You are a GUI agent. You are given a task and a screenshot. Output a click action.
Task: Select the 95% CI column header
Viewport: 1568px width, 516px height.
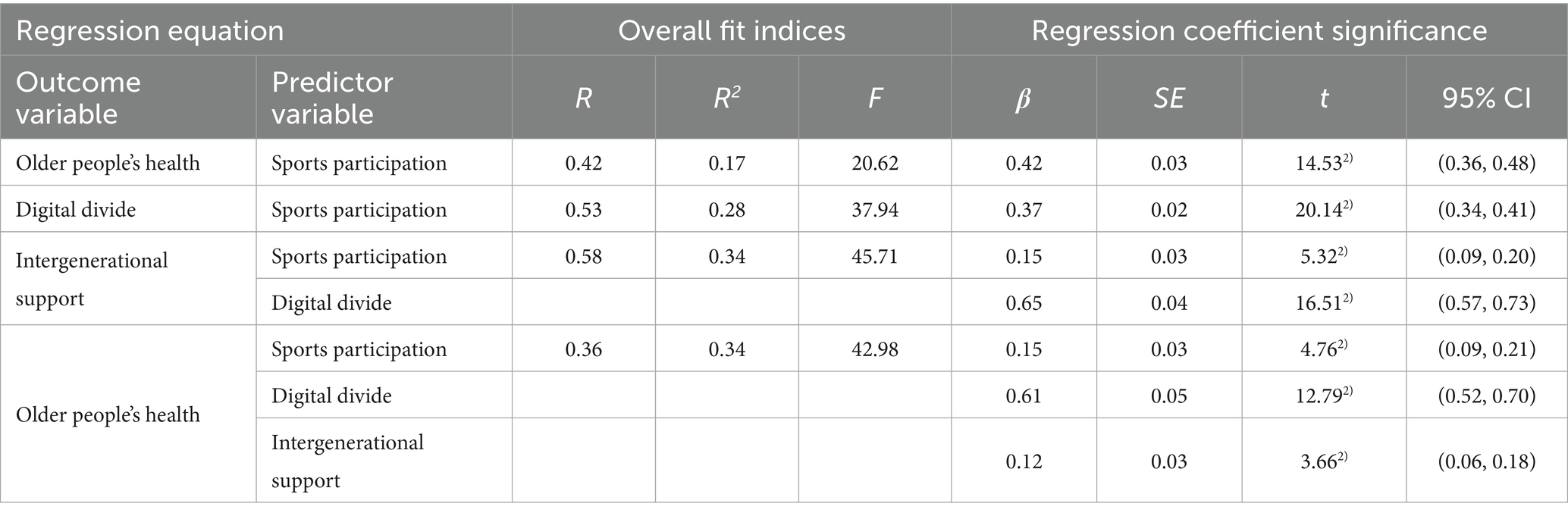[x=1486, y=99]
